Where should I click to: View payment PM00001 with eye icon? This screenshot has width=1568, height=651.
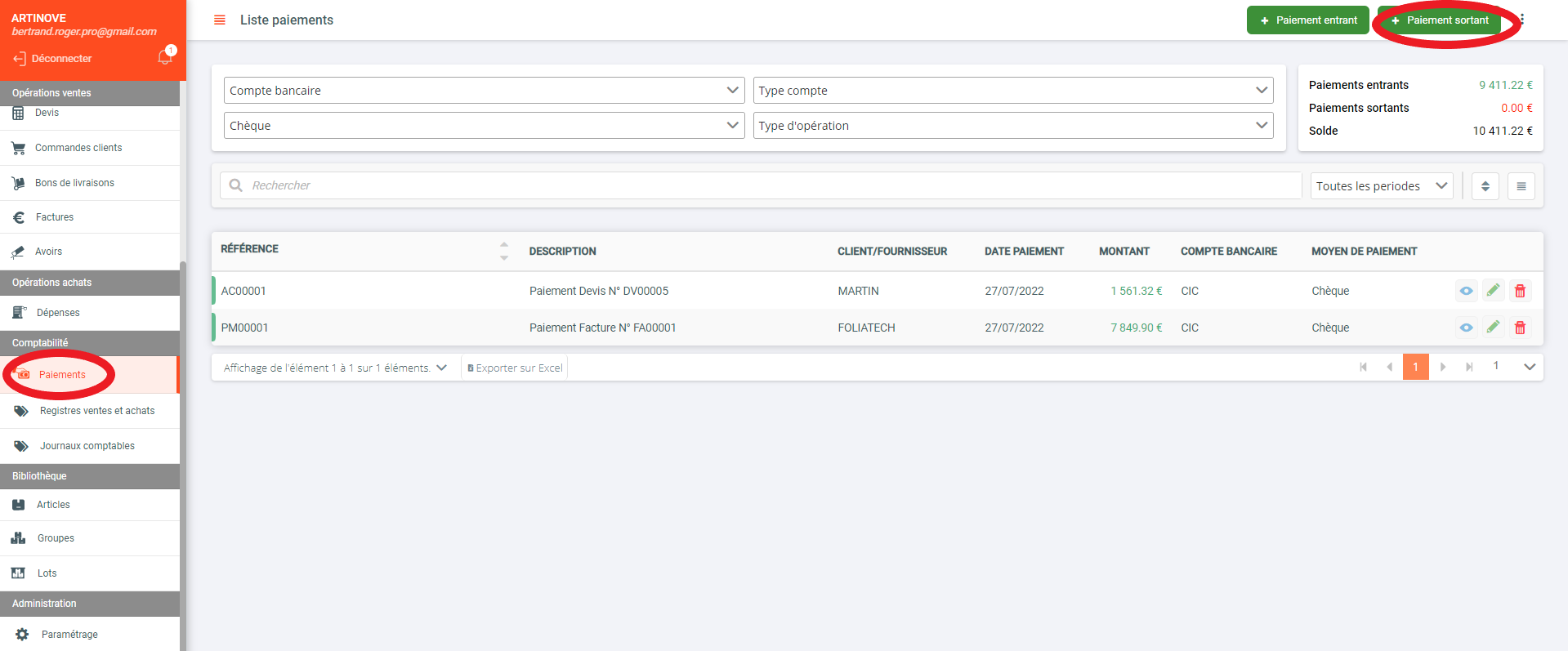[x=1466, y=328]
